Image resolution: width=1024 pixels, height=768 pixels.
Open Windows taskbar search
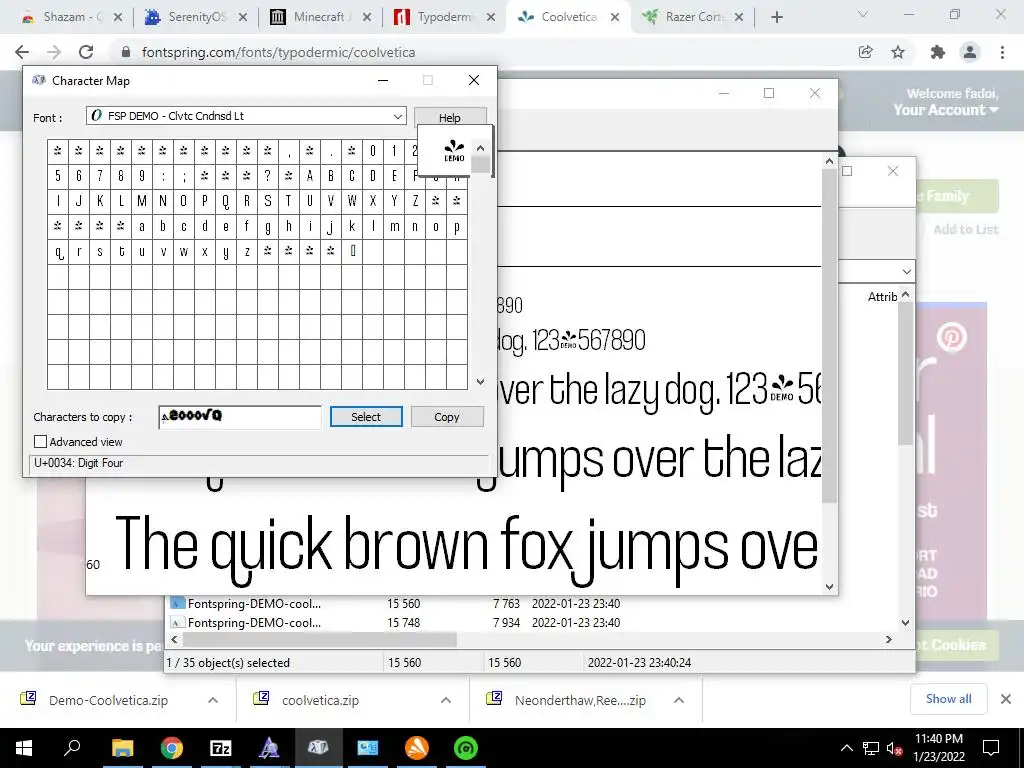pos(72,747)
